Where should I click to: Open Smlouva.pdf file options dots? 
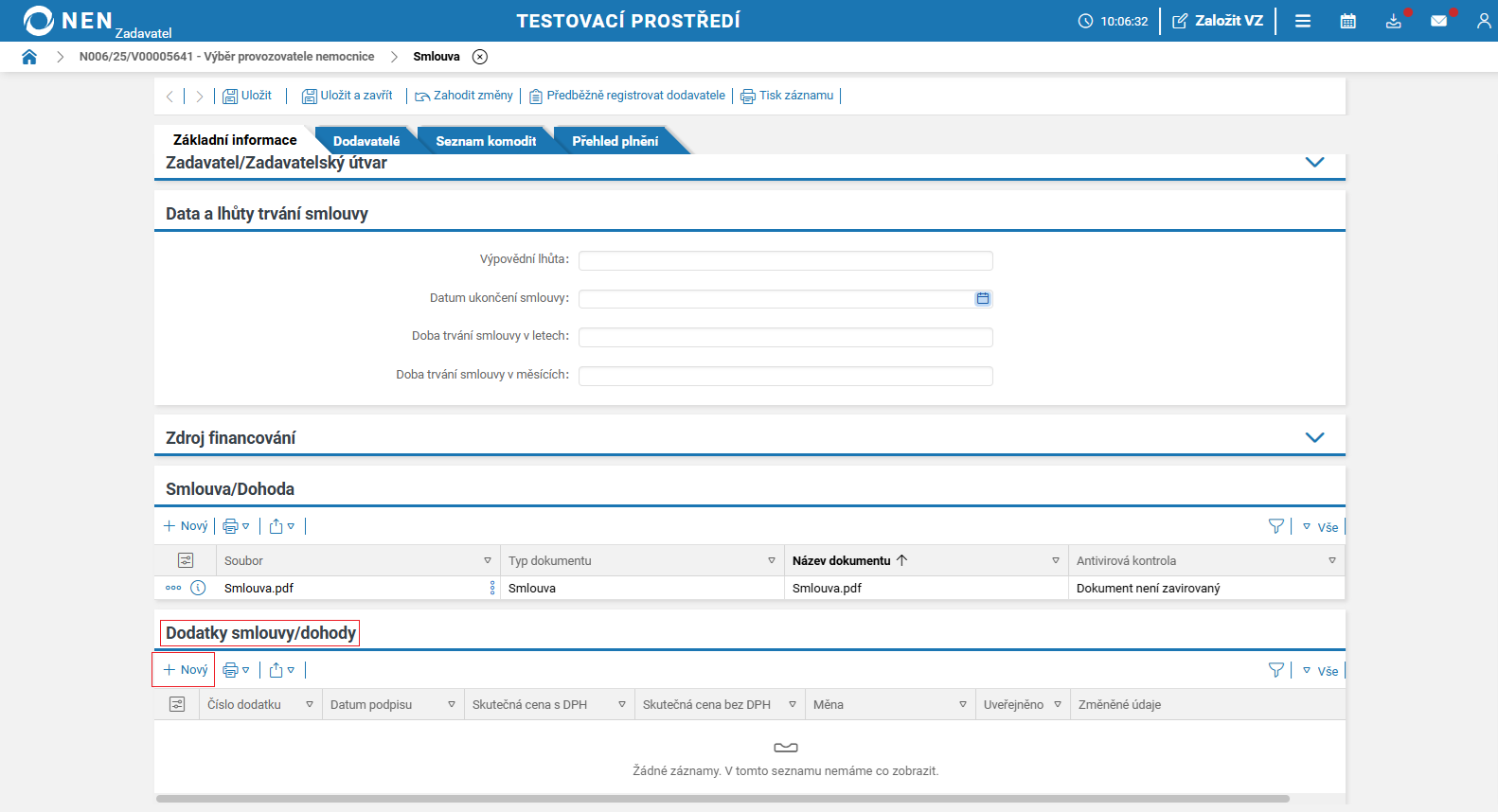pos(492,589)
